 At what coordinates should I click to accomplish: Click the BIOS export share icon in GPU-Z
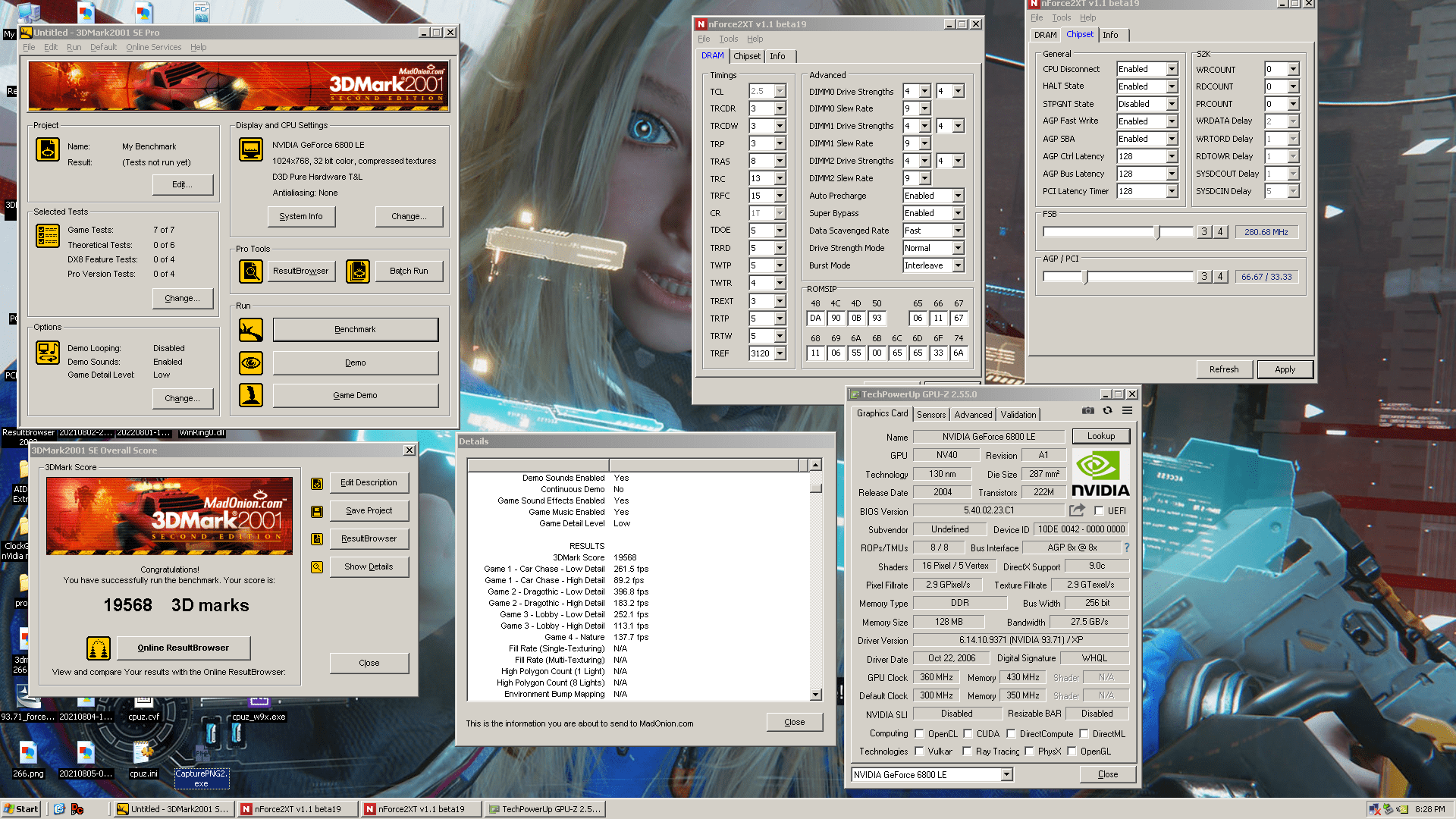[x=1077, y=510]
